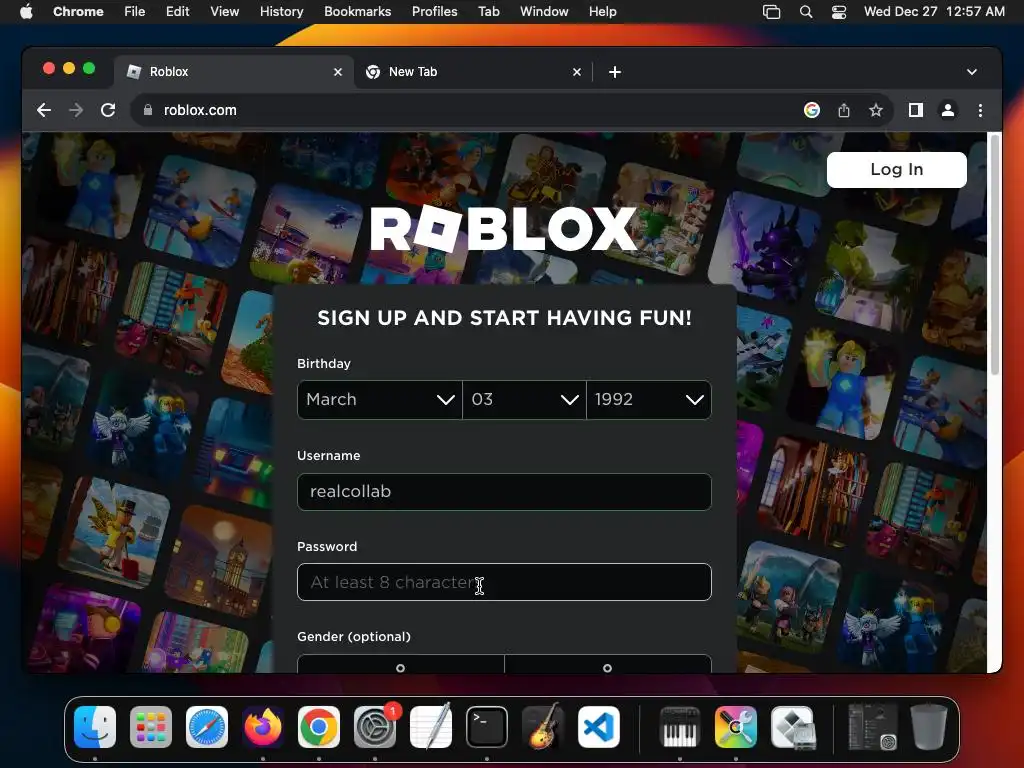Switch to the Roblox tab

click(234, 72)
